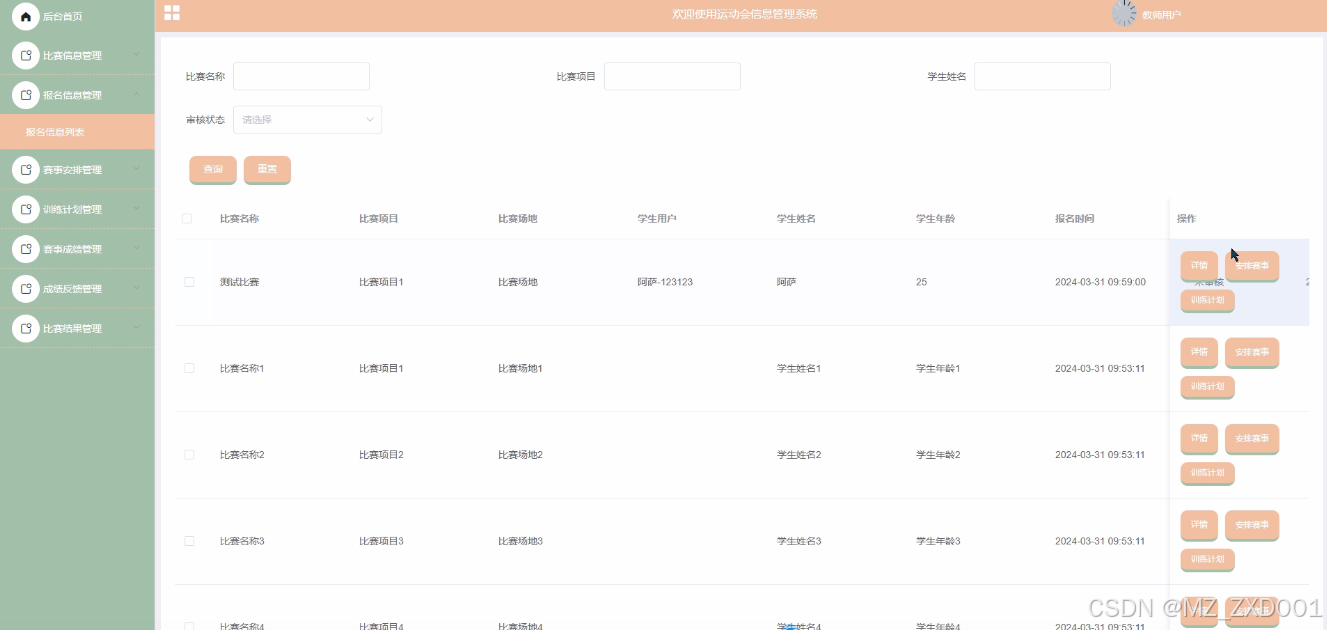Click the 学生年龄2 cell
Image resolution: width=1327 pixels, height=630 pixels.
tap(938, 455)
